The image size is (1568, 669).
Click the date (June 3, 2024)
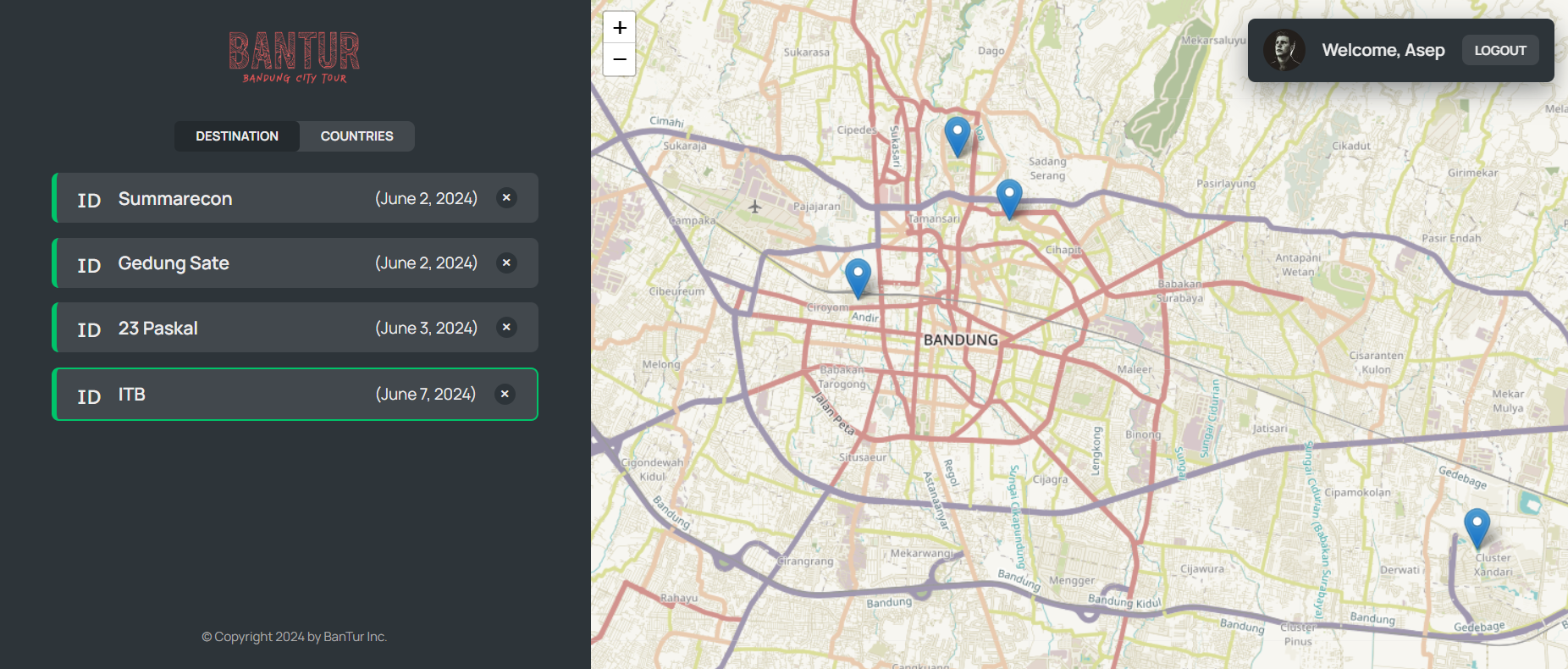click(427, 328)
